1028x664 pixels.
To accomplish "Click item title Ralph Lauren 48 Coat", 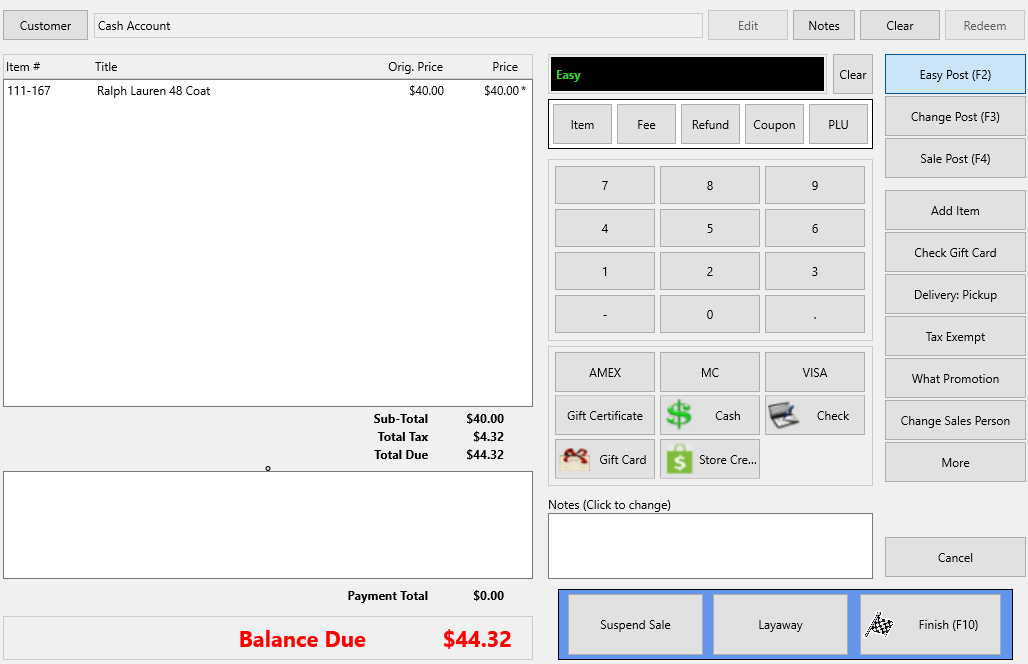I will 153,90.
